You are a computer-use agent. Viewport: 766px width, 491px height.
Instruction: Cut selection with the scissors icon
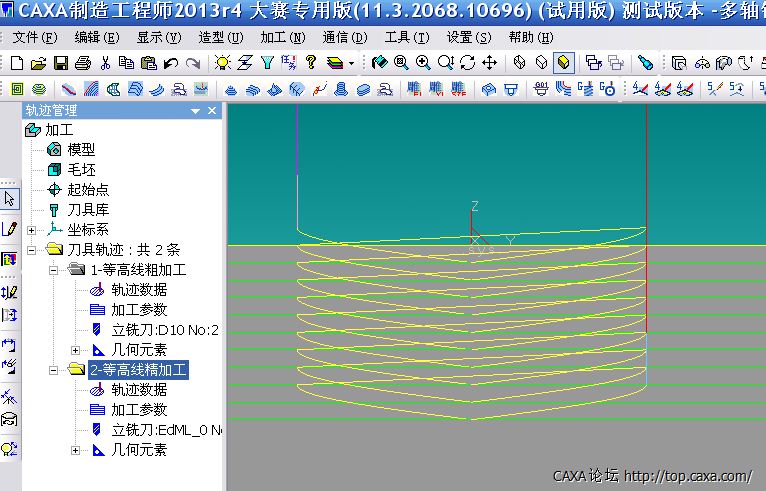click(x=105, y=63)
